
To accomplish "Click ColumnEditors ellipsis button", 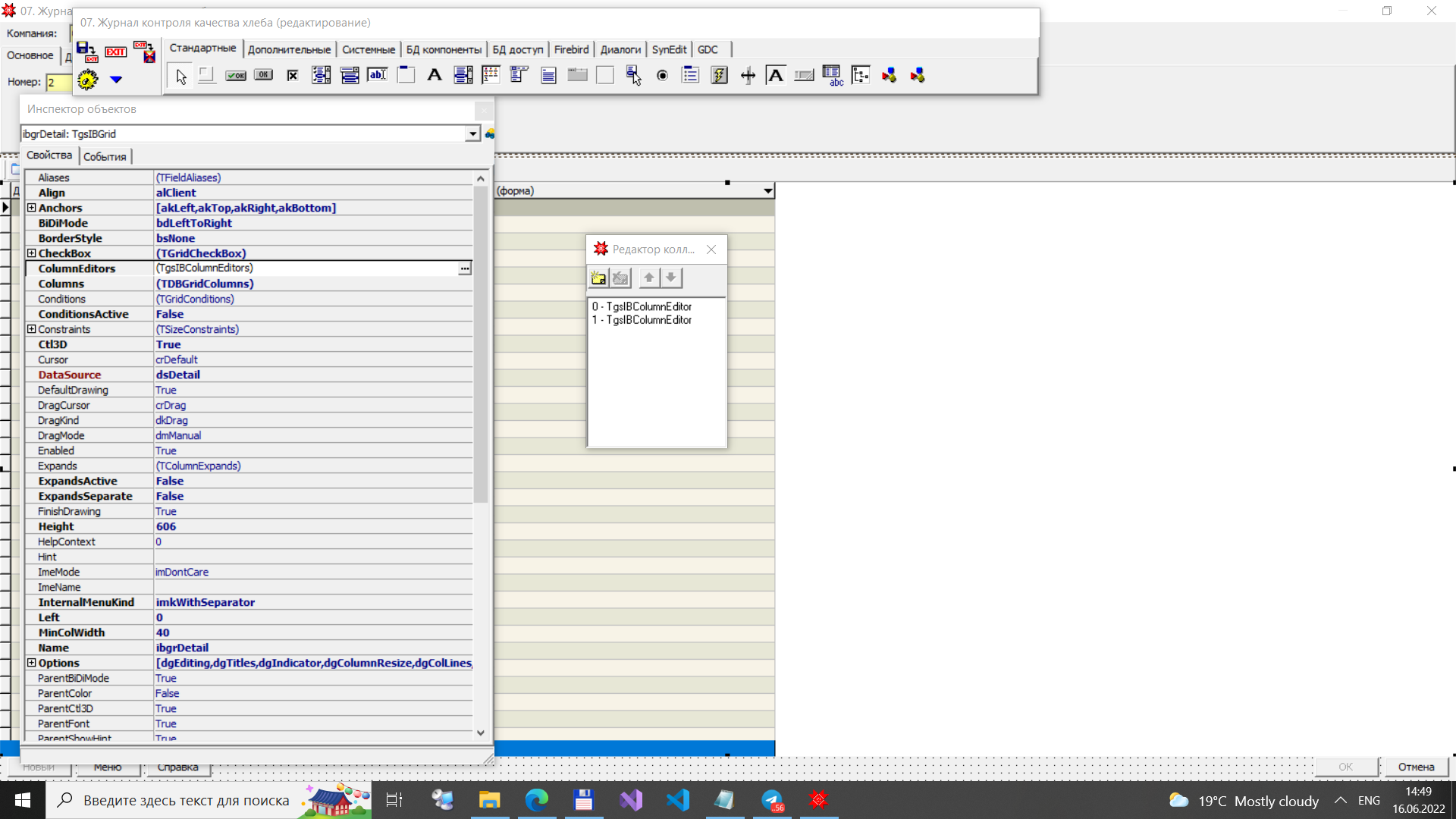I will 464,268.
